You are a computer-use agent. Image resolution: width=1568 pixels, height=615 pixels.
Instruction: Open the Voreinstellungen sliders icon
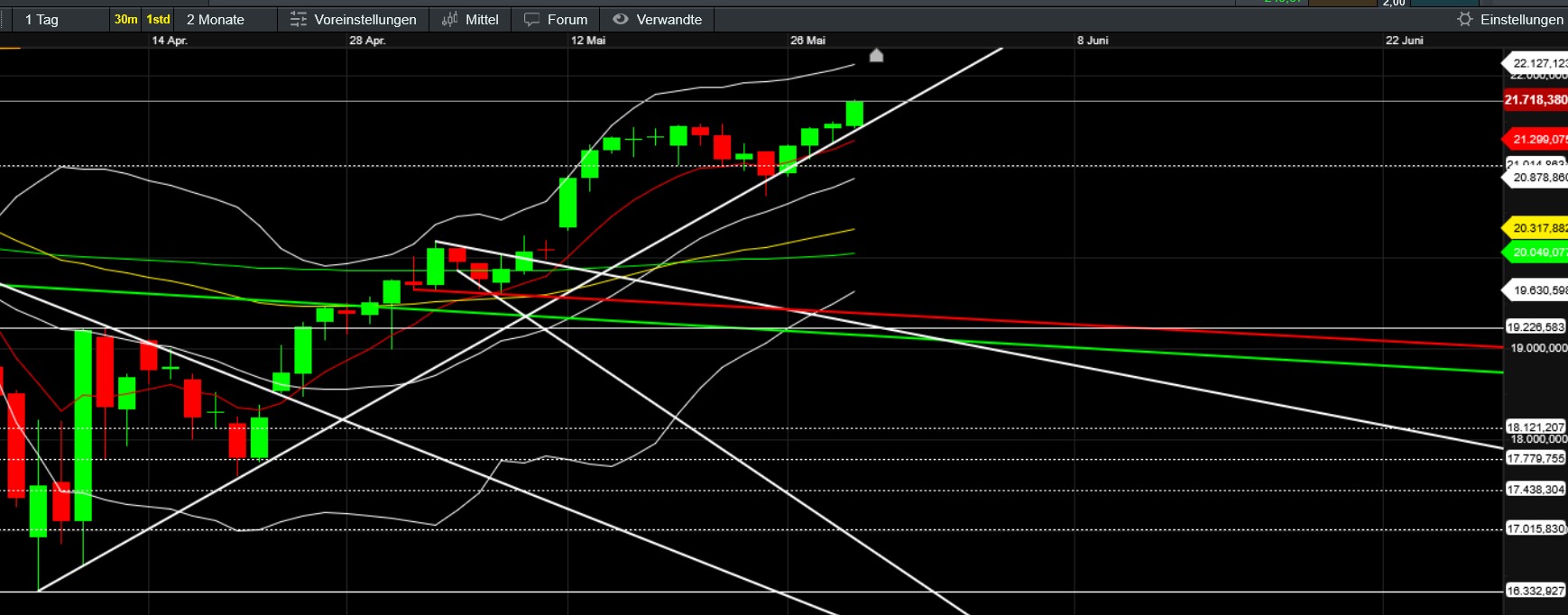coord(299,19)
